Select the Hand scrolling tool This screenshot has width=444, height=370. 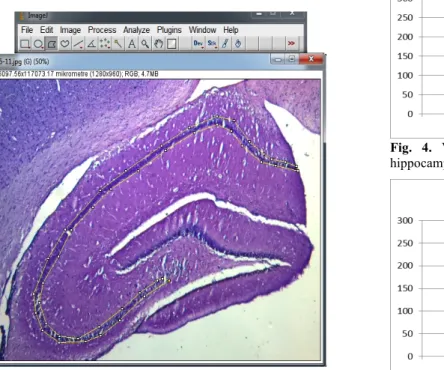click(158, 44)
